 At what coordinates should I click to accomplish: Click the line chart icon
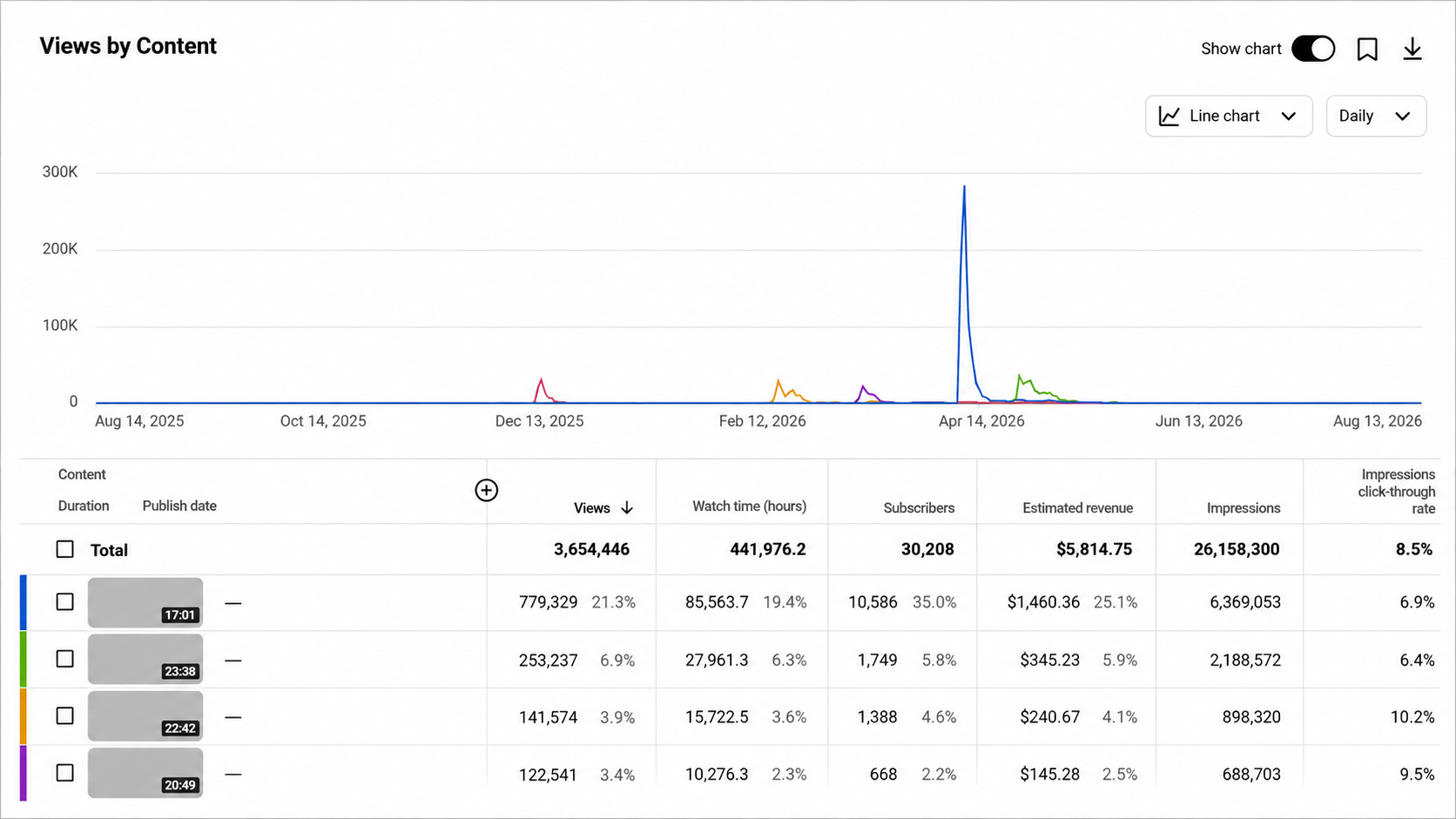(x=1170, y=116)
